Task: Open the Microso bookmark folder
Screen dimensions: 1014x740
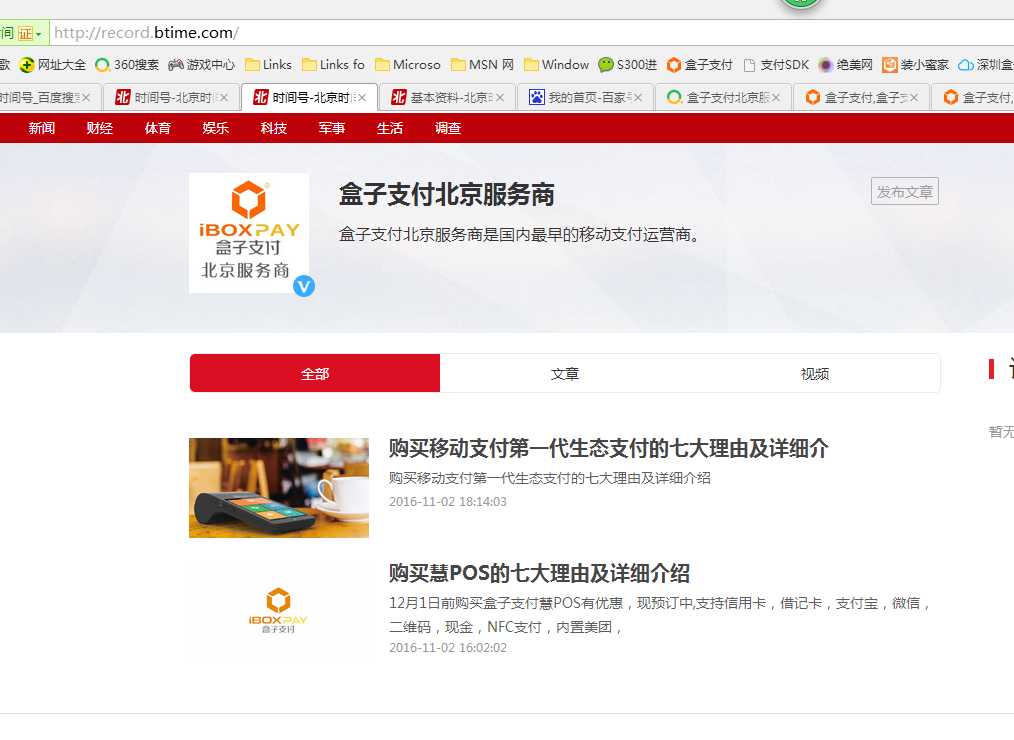Action: point(407,65)
